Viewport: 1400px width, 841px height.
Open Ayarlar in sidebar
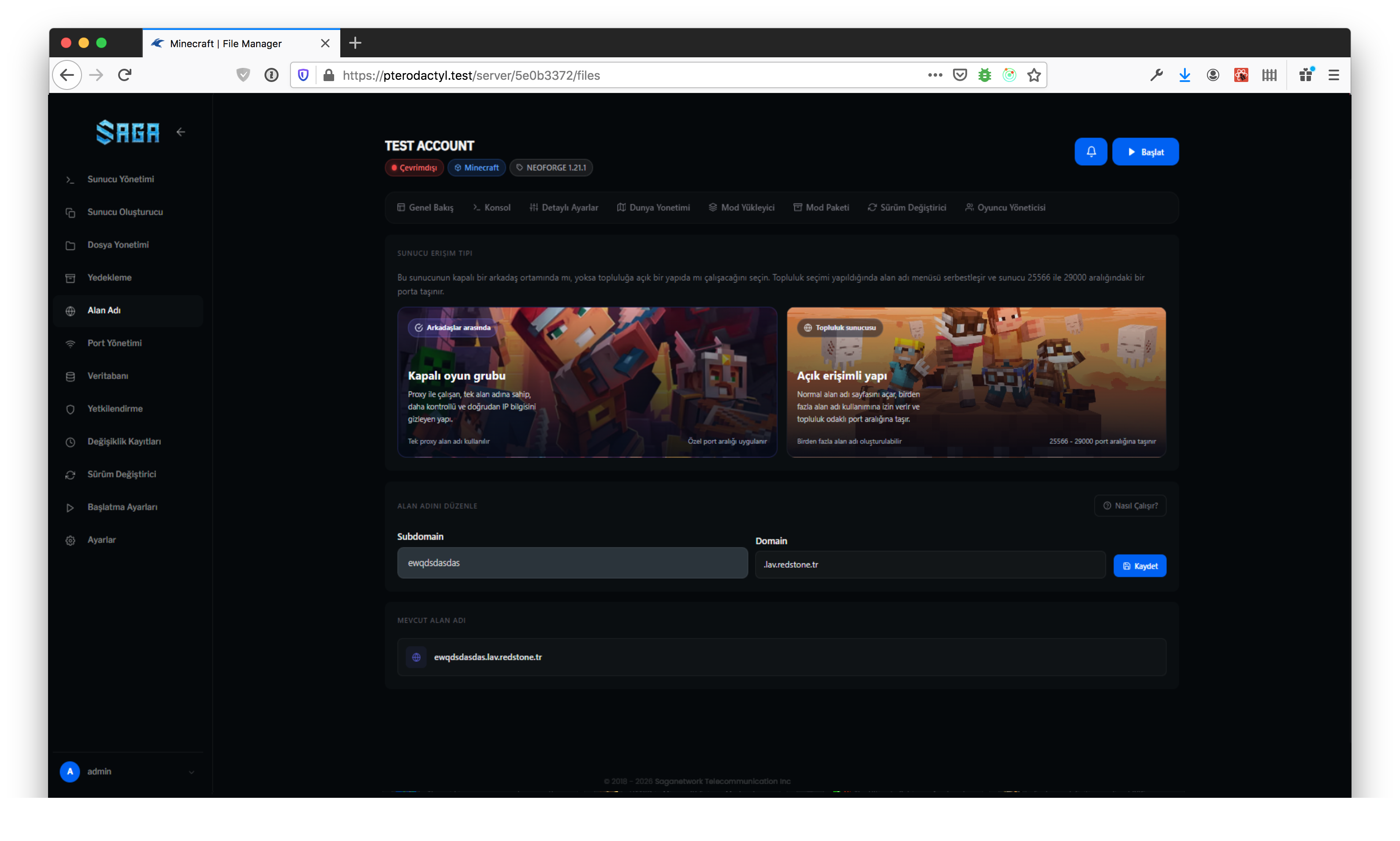pyautogui.click(x=128, y=540)
